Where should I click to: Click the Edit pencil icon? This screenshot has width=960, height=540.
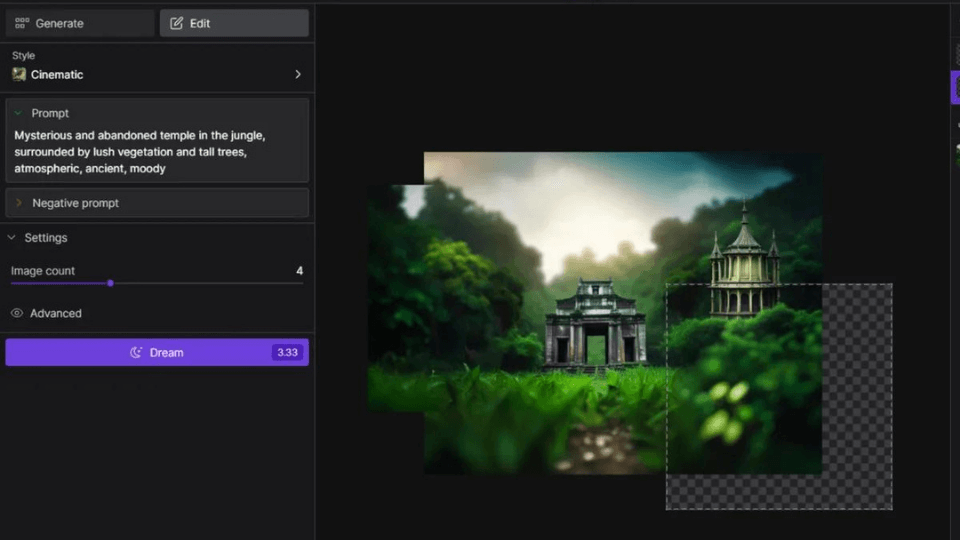click(177, 23)
